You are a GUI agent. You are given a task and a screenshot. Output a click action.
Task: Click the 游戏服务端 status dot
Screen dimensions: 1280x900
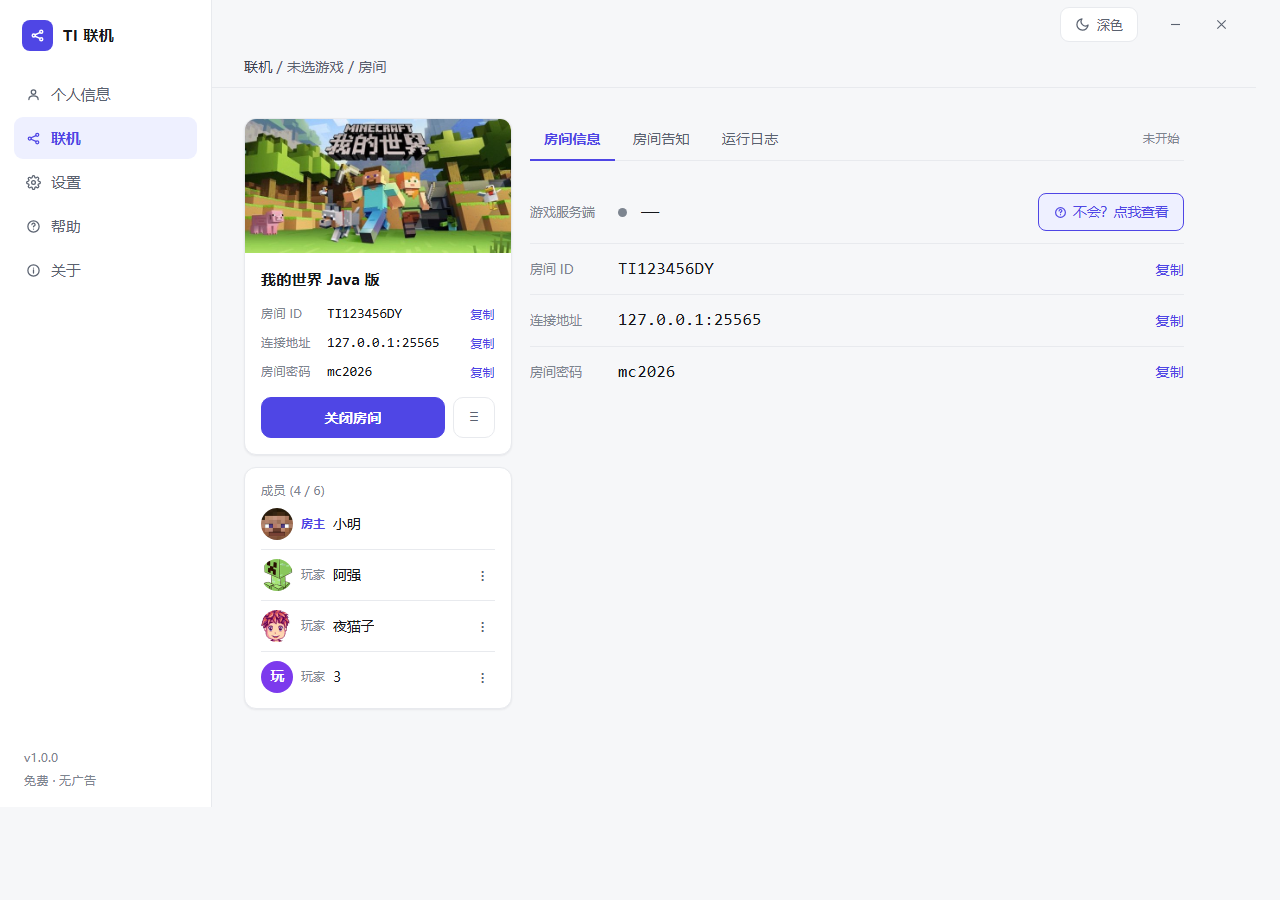pyautogui.click(x=622, y=212)
